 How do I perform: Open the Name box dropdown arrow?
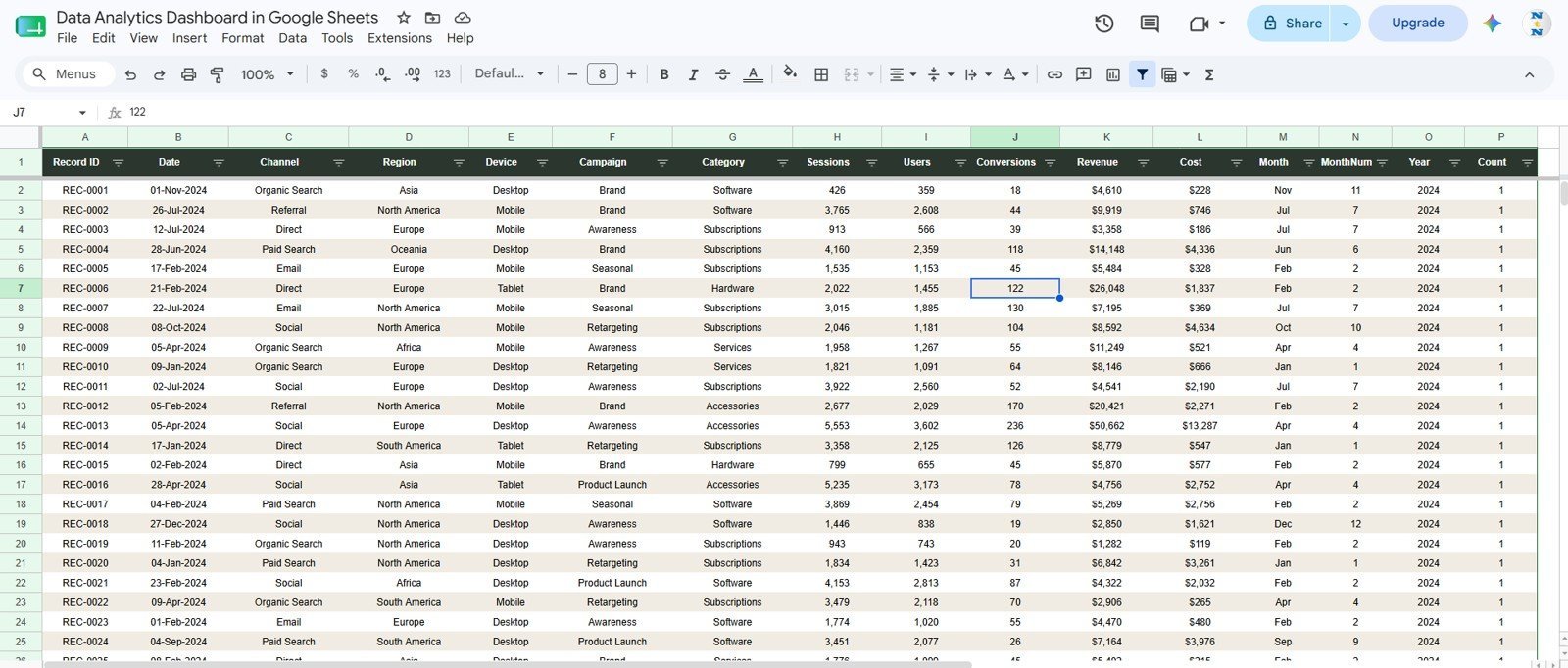(82, 113)
